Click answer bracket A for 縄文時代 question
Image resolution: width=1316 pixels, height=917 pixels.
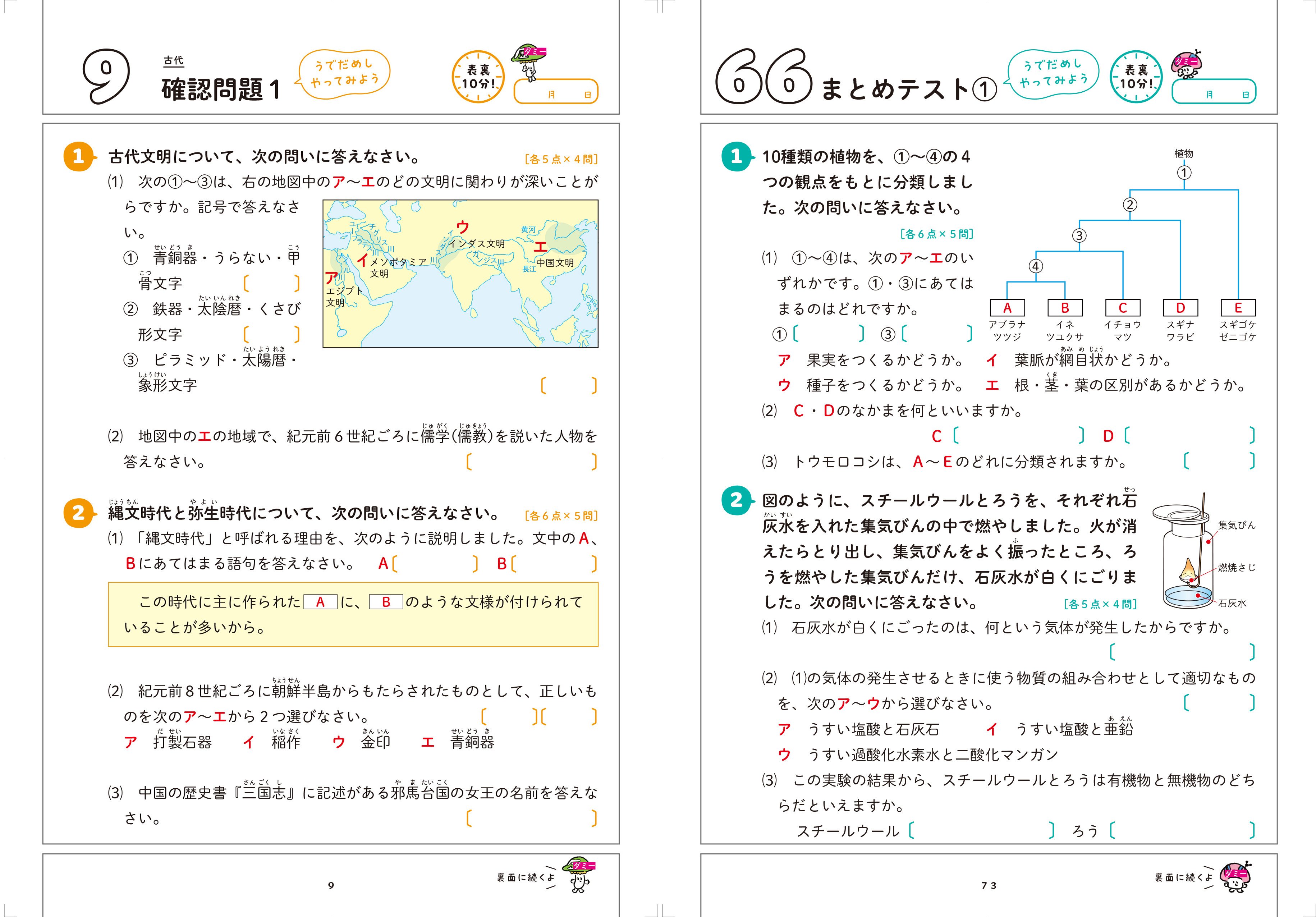(x=435, y=563)
